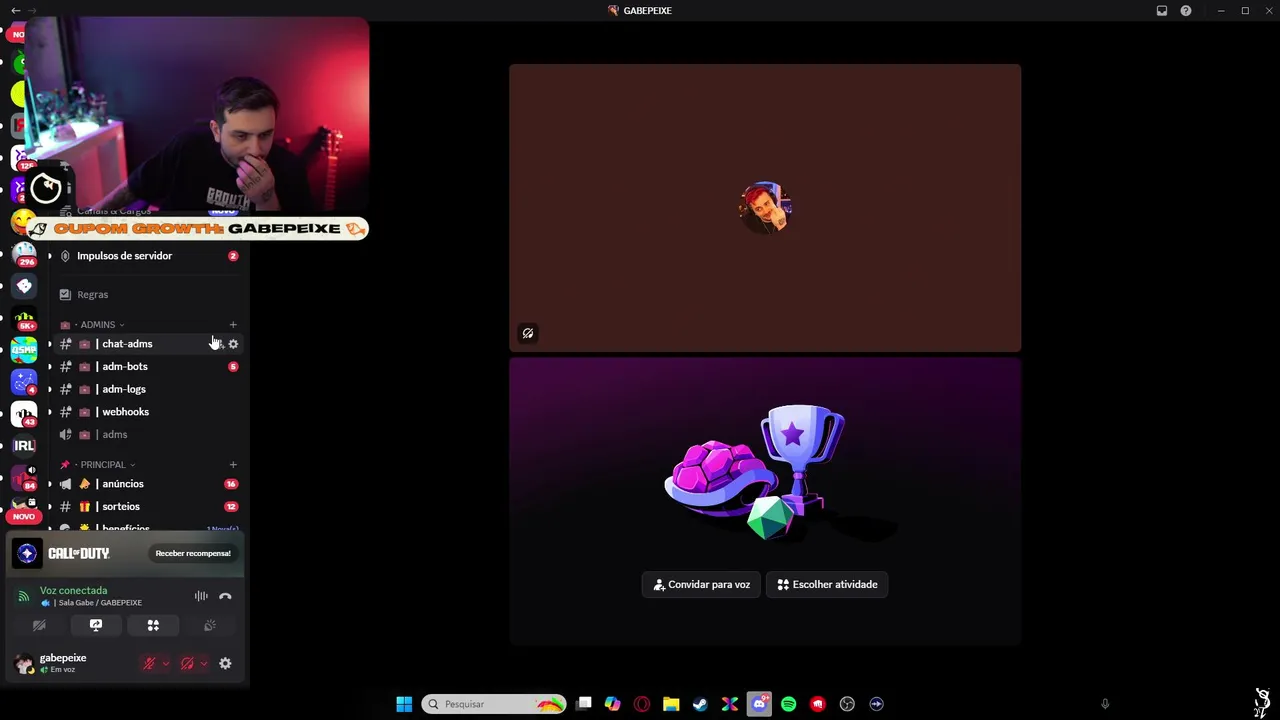The width and height of the screenshot is (1280, 720).
Task: Open the anúncios channel
Action: pyautogui.click(x=148, y=484)
